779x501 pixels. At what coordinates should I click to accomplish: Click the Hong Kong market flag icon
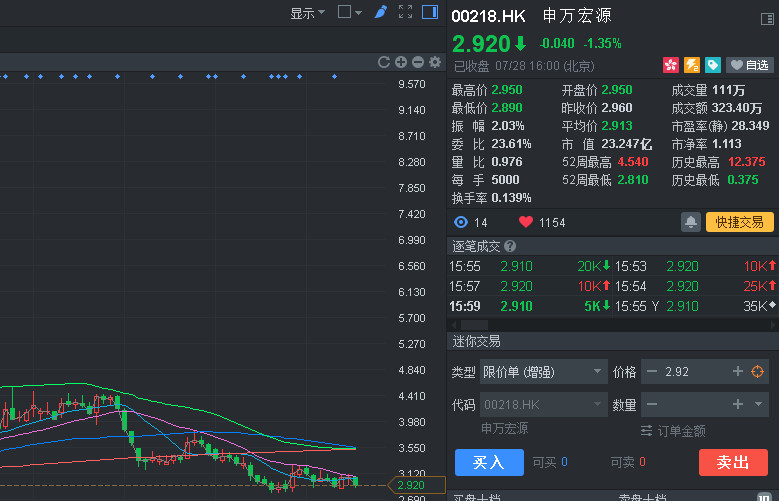tap(671, 65)
